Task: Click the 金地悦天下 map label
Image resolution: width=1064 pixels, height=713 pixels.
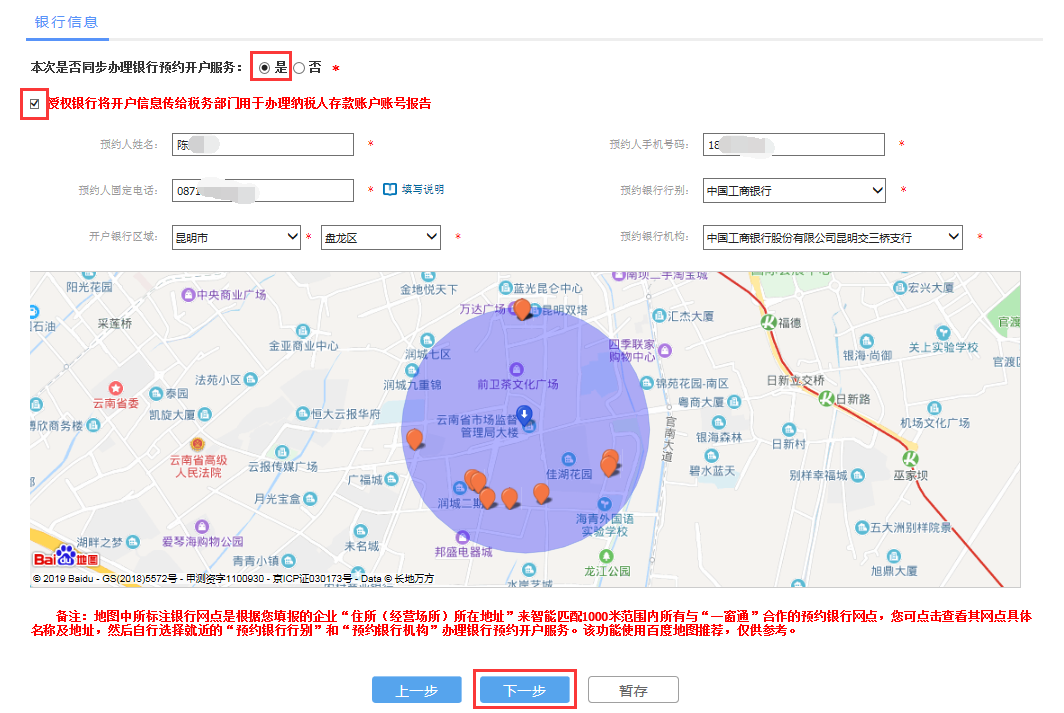Action: tap(429, 290)
